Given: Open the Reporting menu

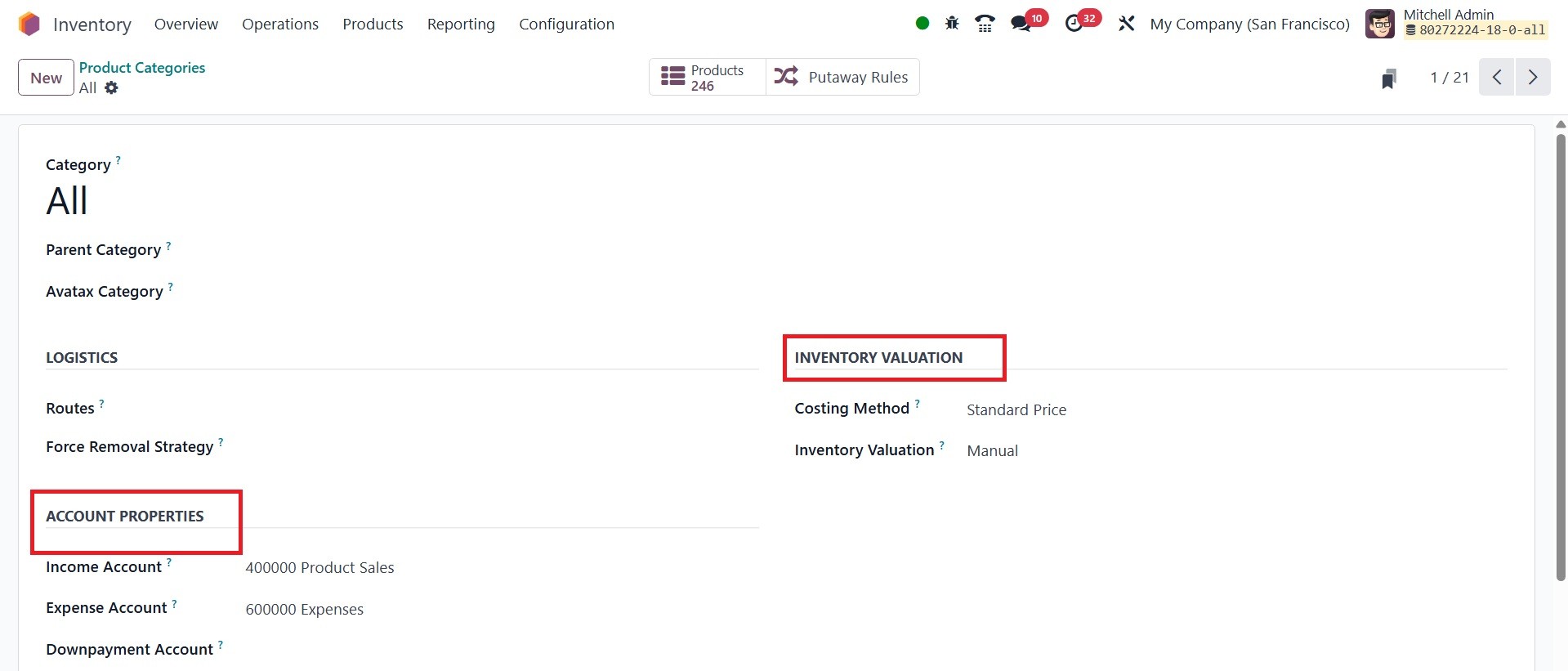Looking at the screenshot, I should coord(461,25).
